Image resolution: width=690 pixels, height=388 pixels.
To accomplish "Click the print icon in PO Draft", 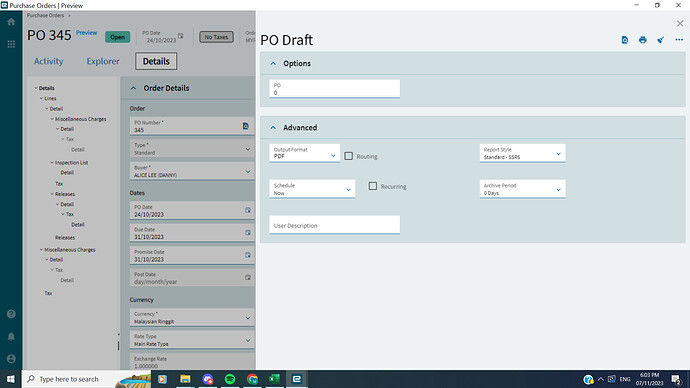I will pyautogui.click(x=642, y=40).
